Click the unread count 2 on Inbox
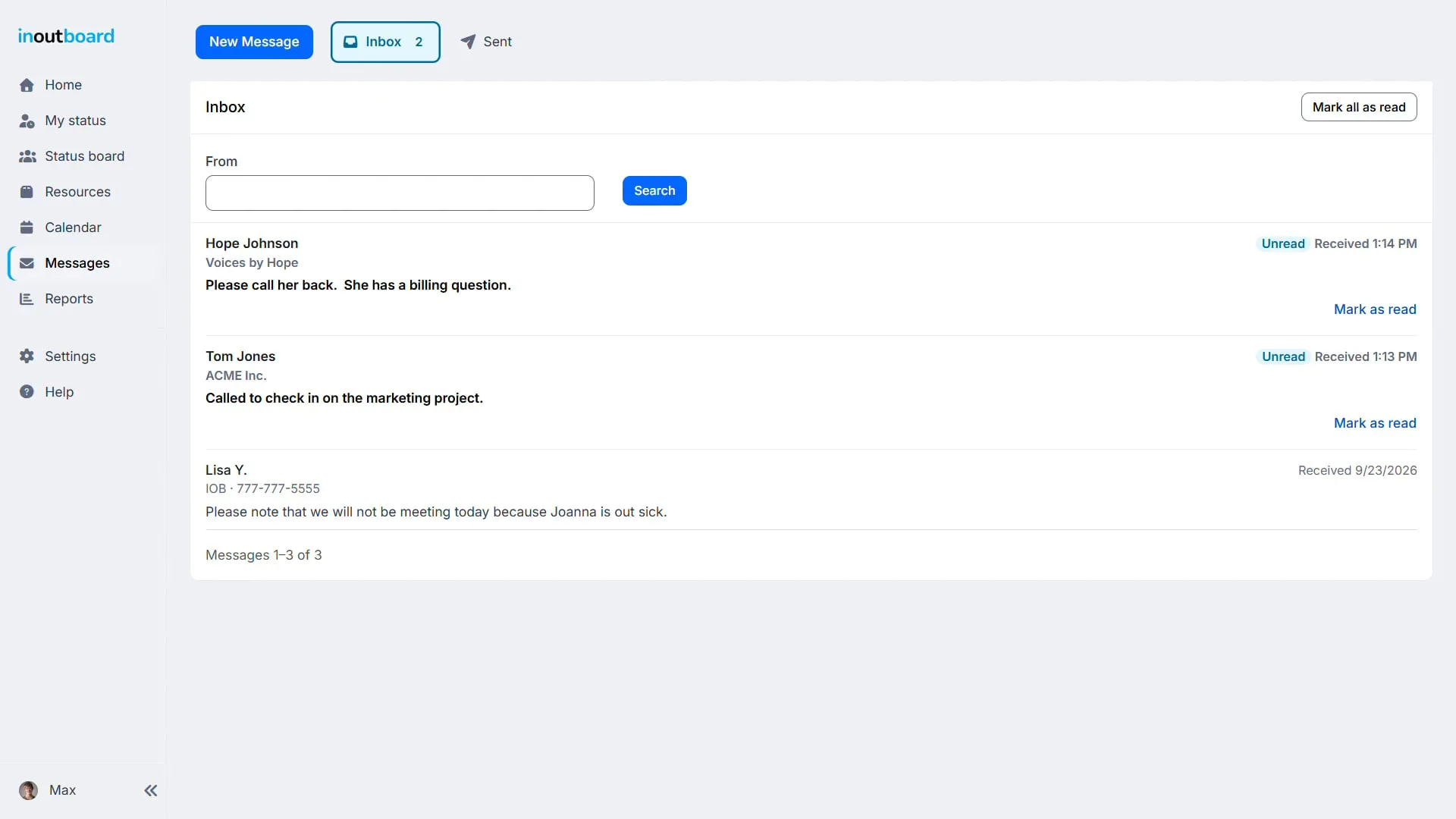Viewport: 1456px width, 819px height. tap(419, 42)
